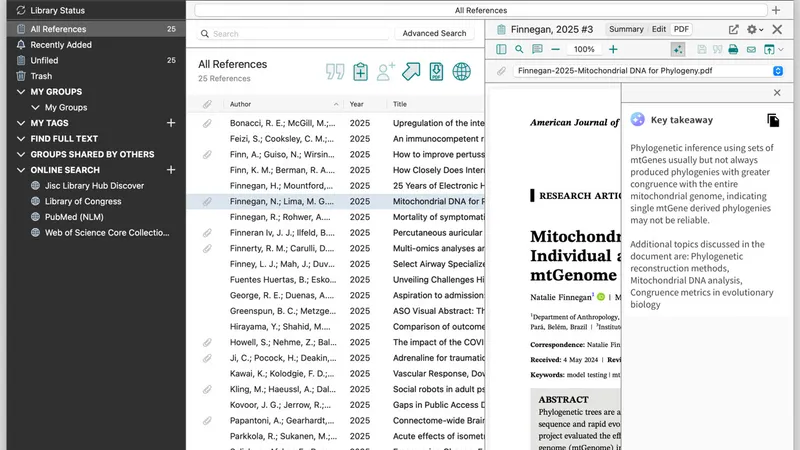Zoom in the PDF with plus button
The width and height of the screenshot is (800, 450).
(x=613, y=49)
